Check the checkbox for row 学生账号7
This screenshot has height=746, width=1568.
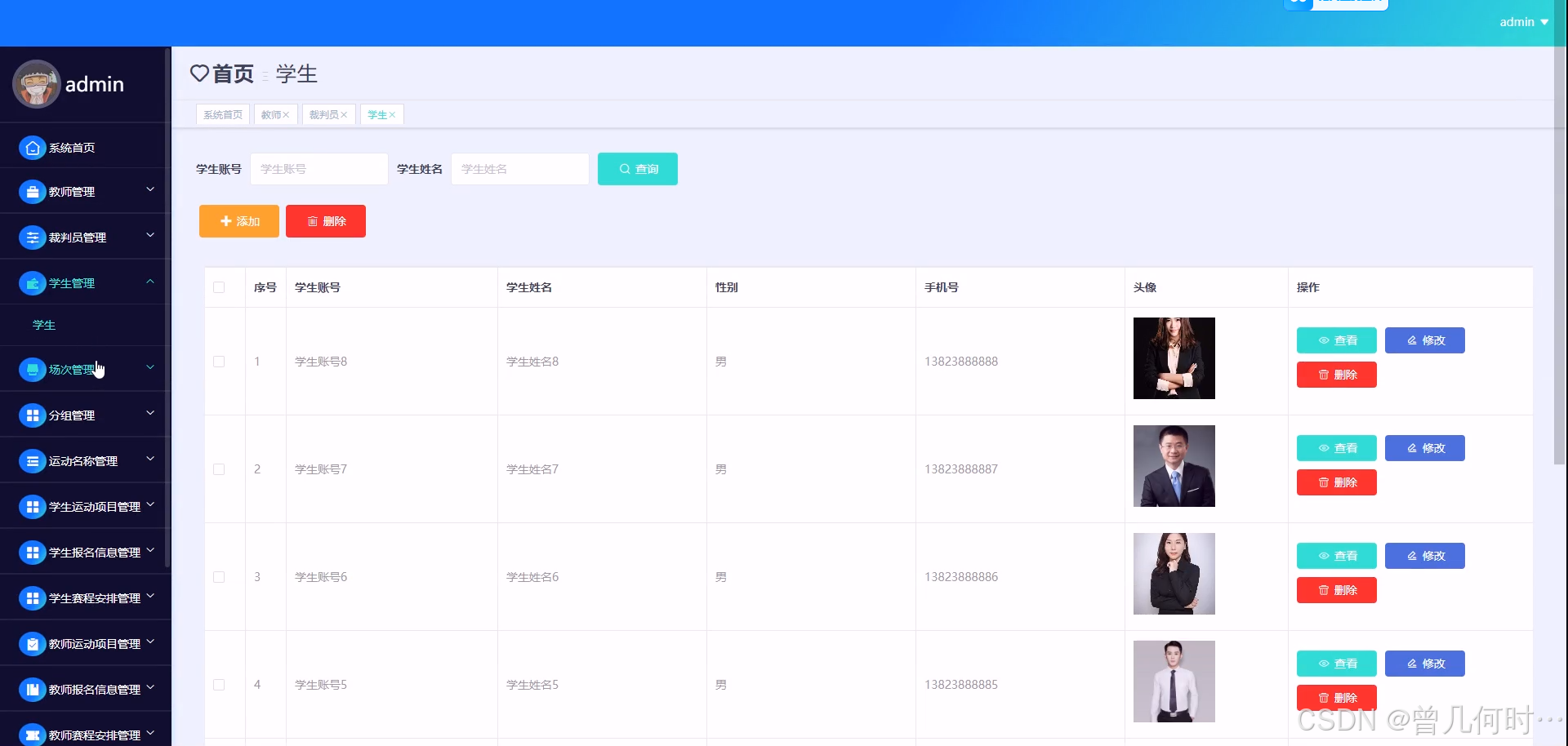coord(219,469)
